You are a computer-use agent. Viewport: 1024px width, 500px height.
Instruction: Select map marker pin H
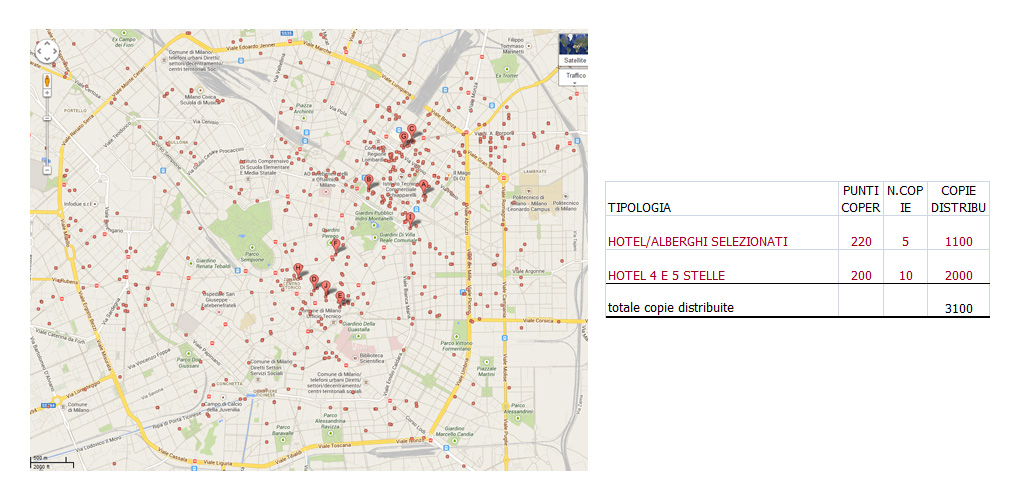[x=297, y=268]
